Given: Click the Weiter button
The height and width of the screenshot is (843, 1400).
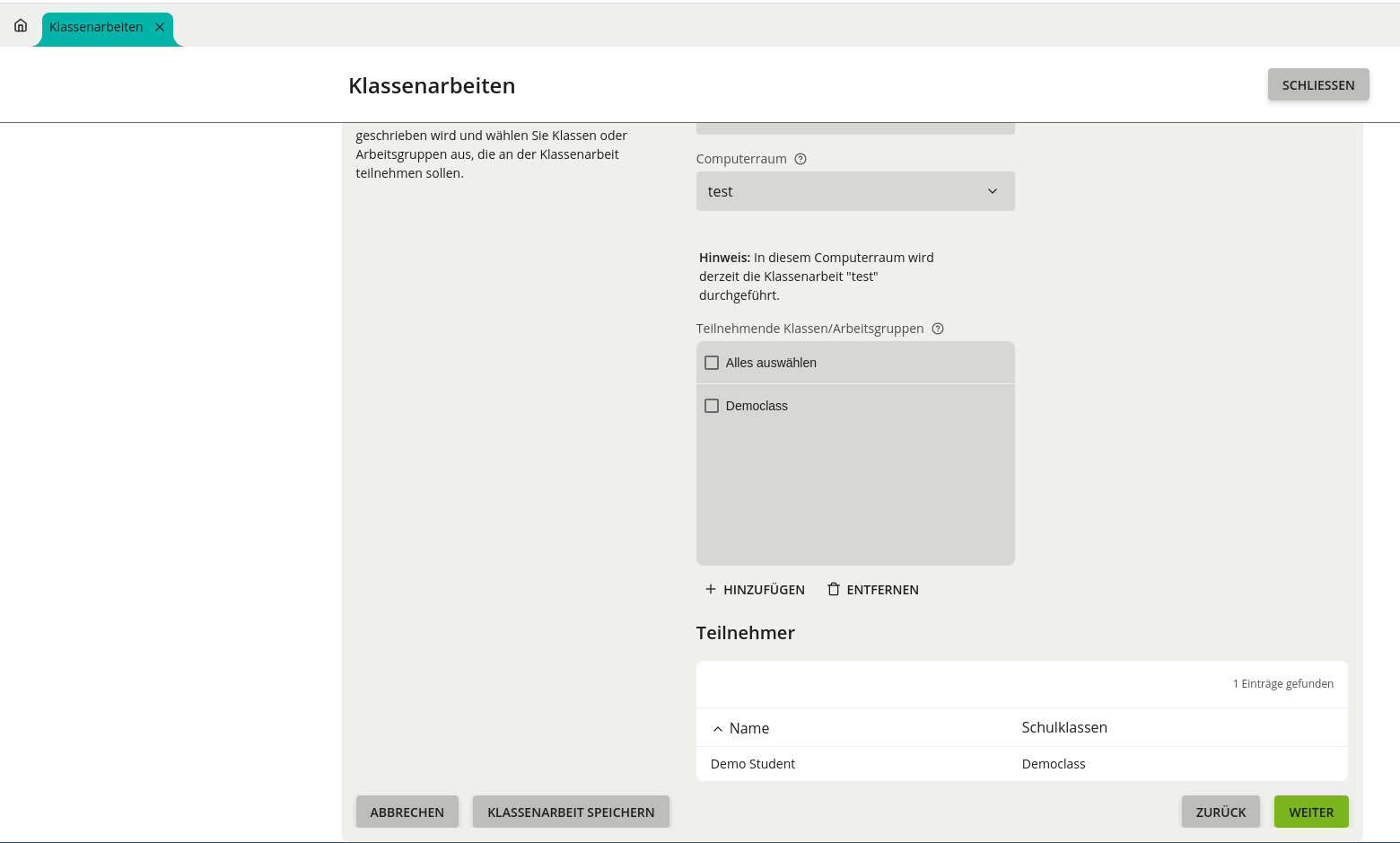Looking at the screenshot, I should coord(1310,812).
